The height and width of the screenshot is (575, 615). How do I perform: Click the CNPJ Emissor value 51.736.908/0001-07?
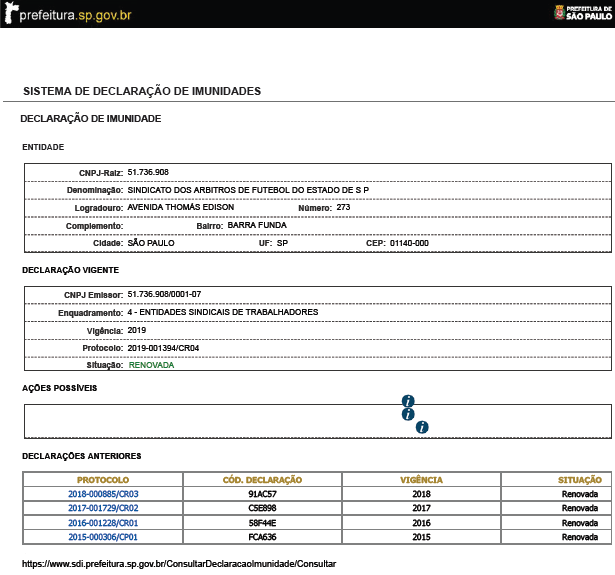coord(164,294)
